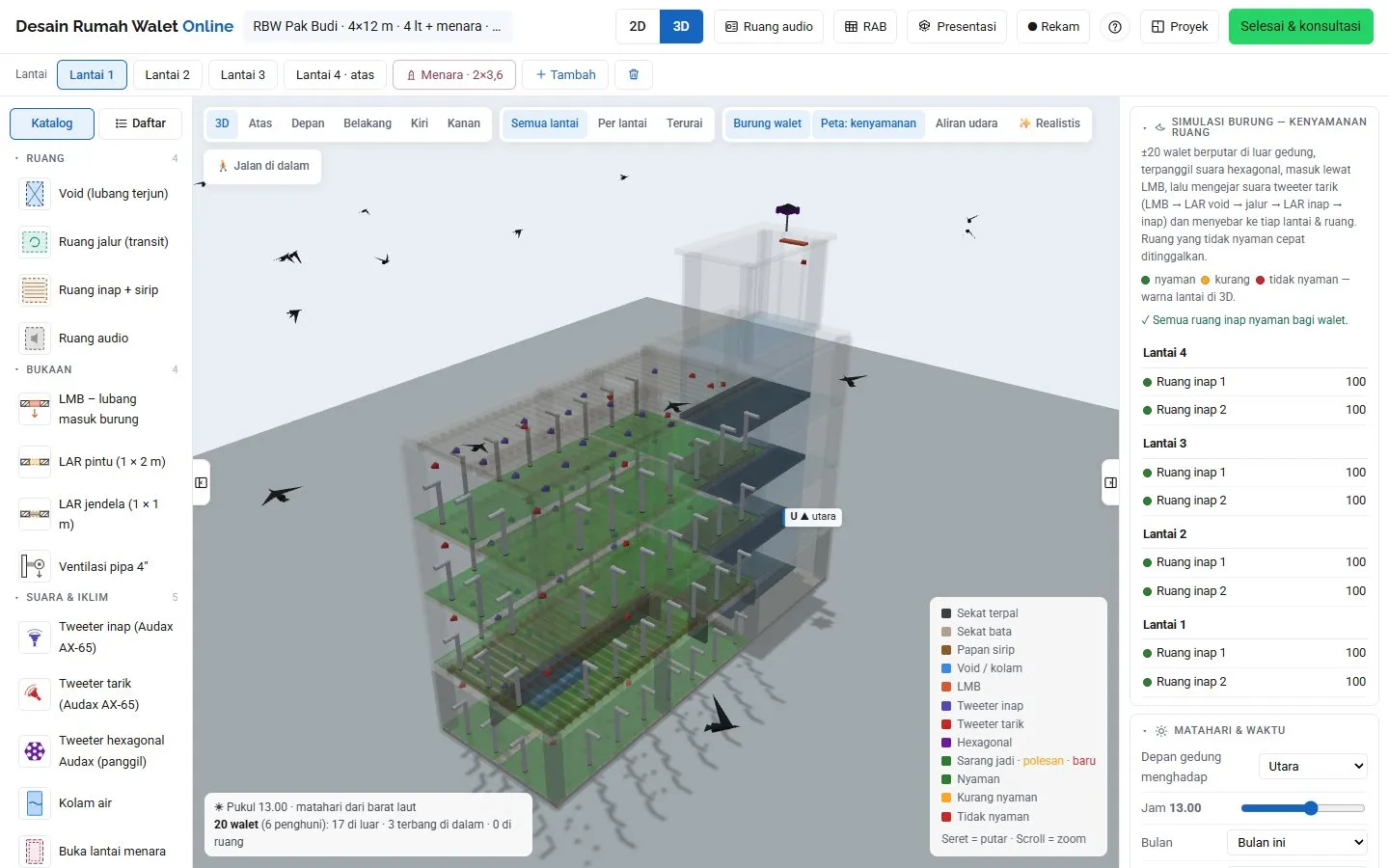Open help with the question mark icon
The width and height of the screenshot is (1389, 868).
(x=1115, y=27)
